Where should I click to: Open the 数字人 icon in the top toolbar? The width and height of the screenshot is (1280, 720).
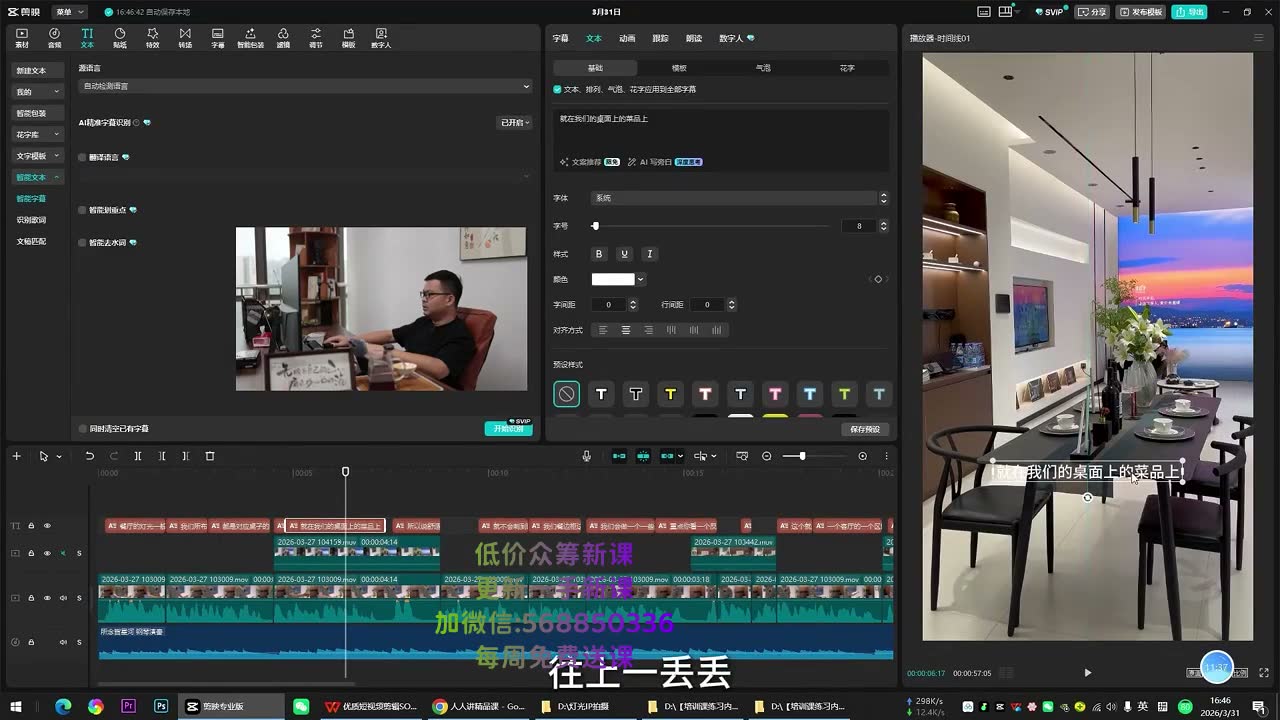(x=381, y=38)
